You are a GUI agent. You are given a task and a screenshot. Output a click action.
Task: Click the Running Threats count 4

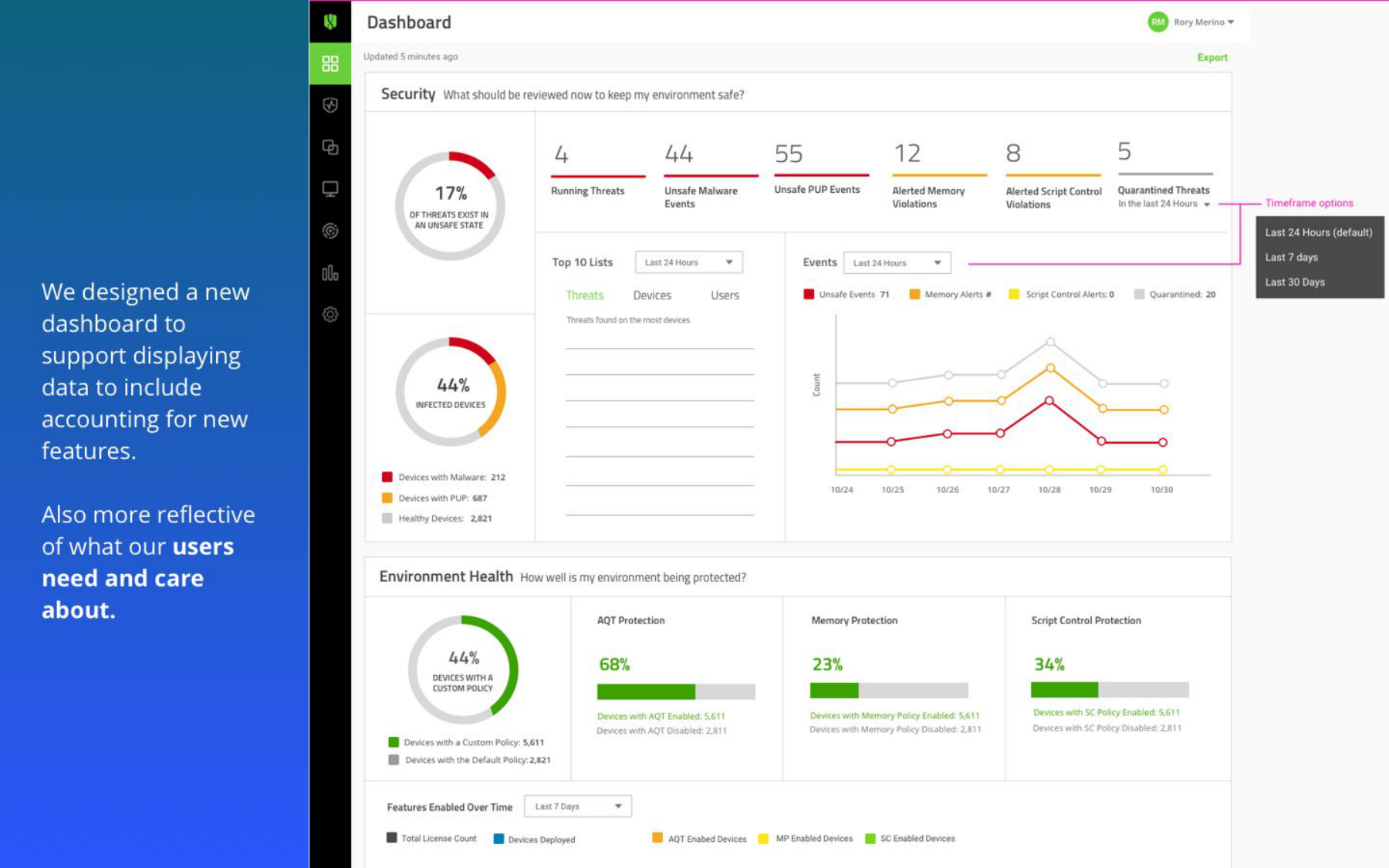(562, 155)
